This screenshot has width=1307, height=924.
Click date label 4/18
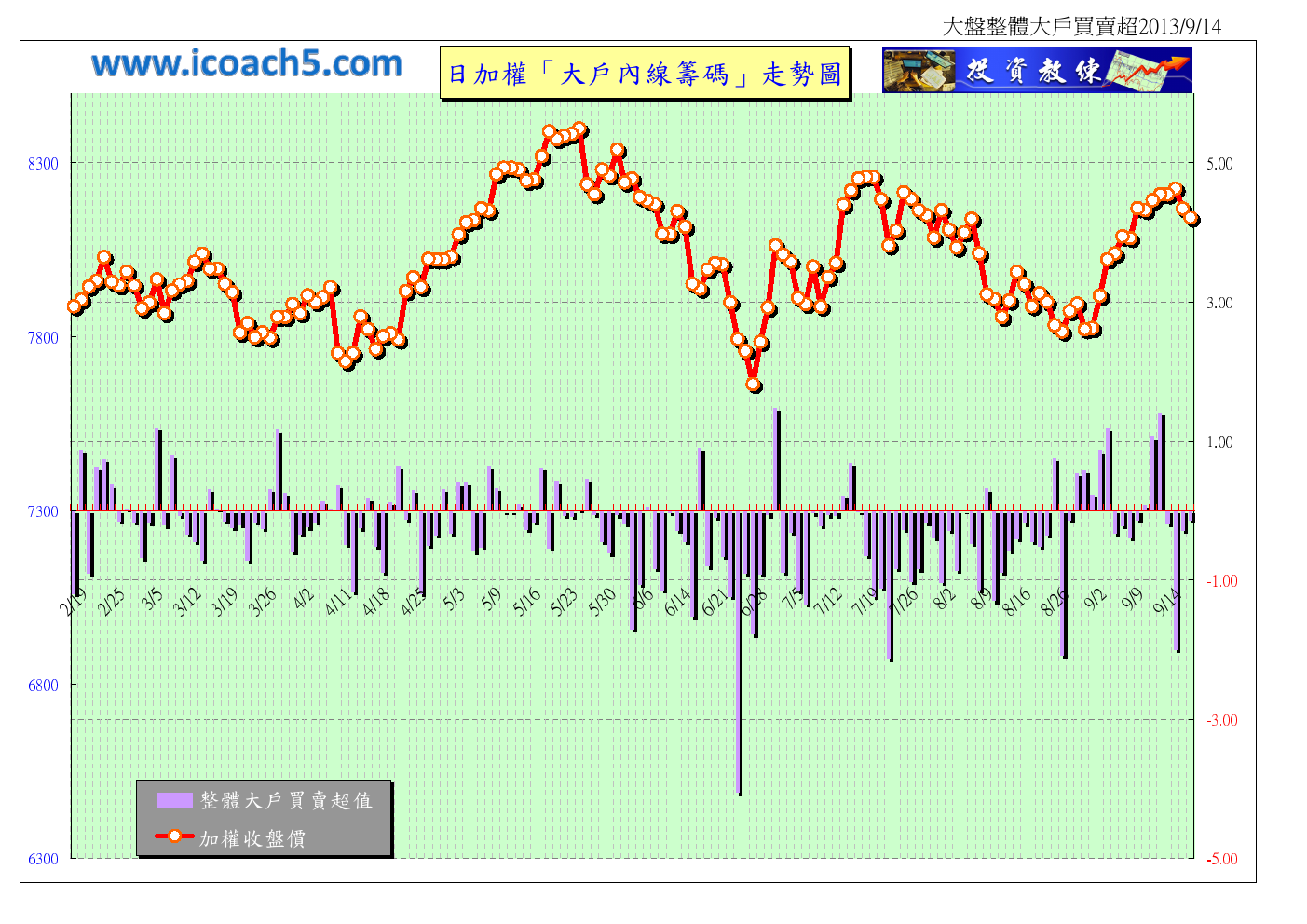click(375, 601)
